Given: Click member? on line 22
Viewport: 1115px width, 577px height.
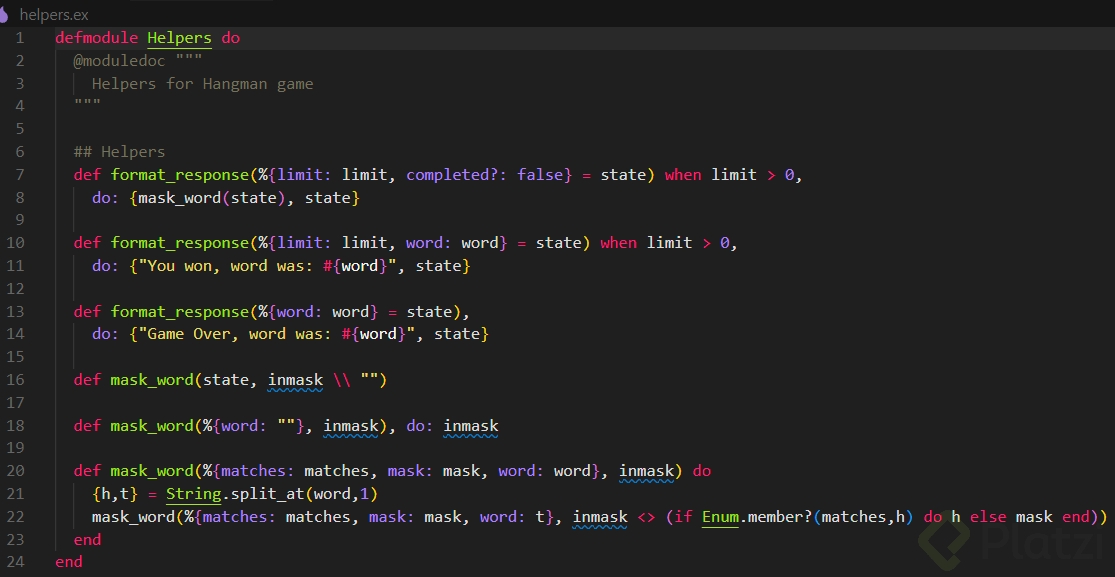Looking at the screenshot, I should coord(779,517).
